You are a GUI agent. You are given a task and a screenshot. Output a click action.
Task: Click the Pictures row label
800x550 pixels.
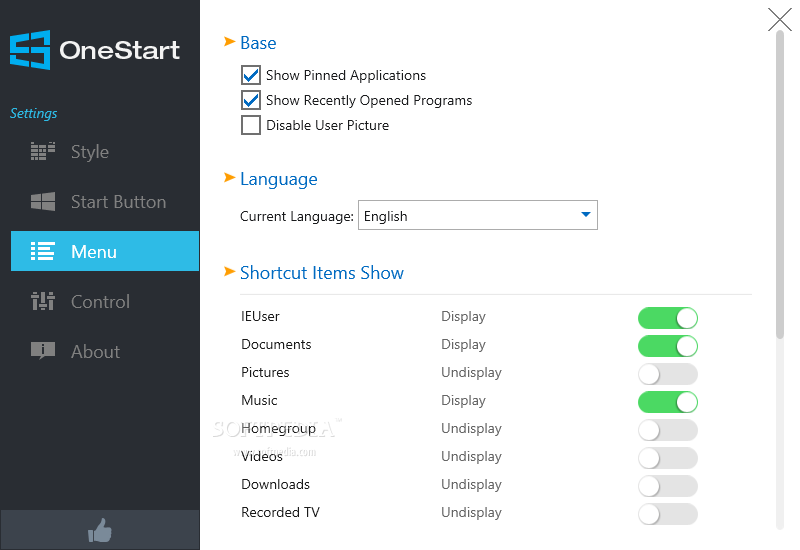click(x=265, y=372)
